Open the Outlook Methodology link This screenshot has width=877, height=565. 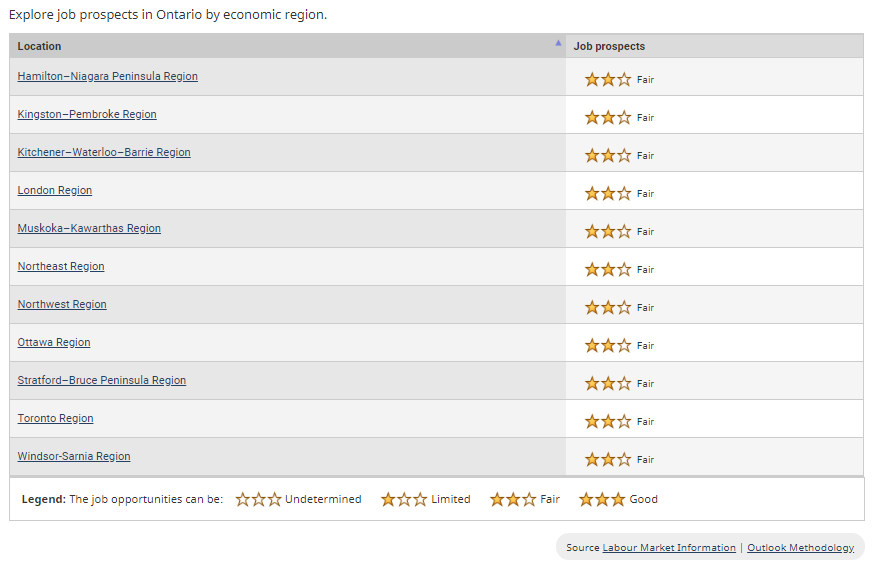(x=800, y=548)
